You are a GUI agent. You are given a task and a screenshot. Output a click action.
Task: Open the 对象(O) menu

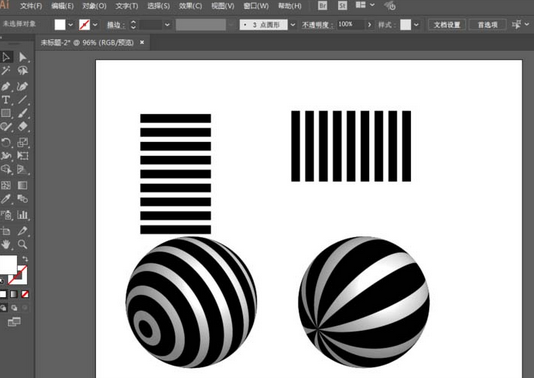(x=95, y=6)
